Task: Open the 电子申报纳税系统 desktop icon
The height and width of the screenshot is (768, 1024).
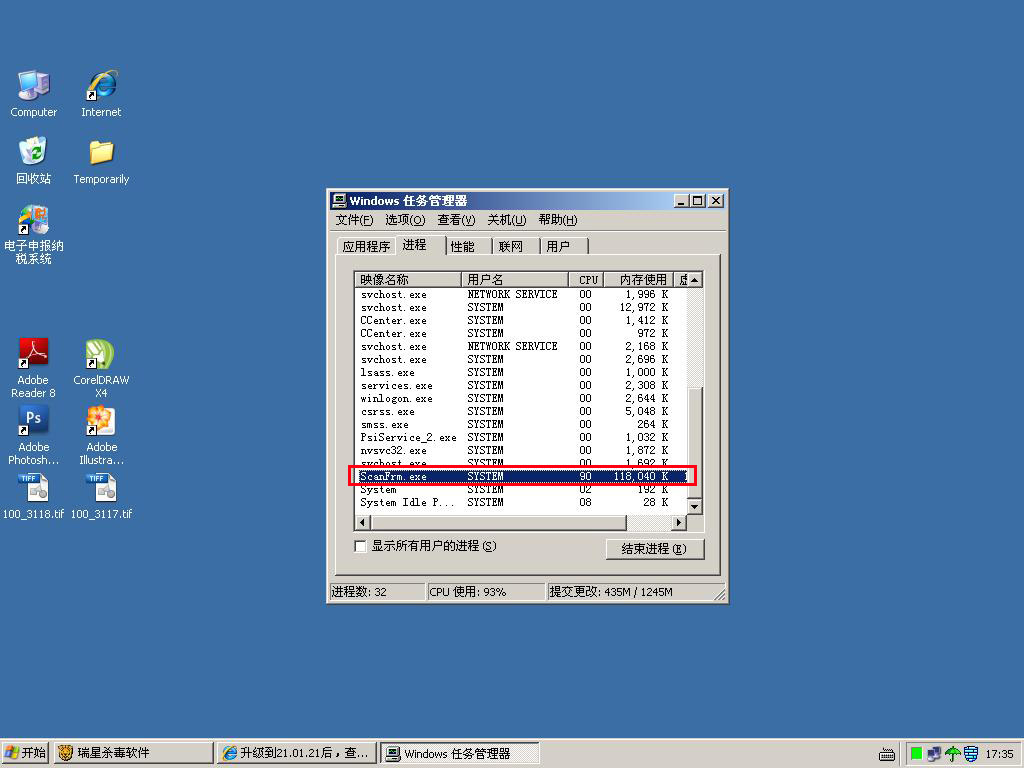Action: [34, 221]
